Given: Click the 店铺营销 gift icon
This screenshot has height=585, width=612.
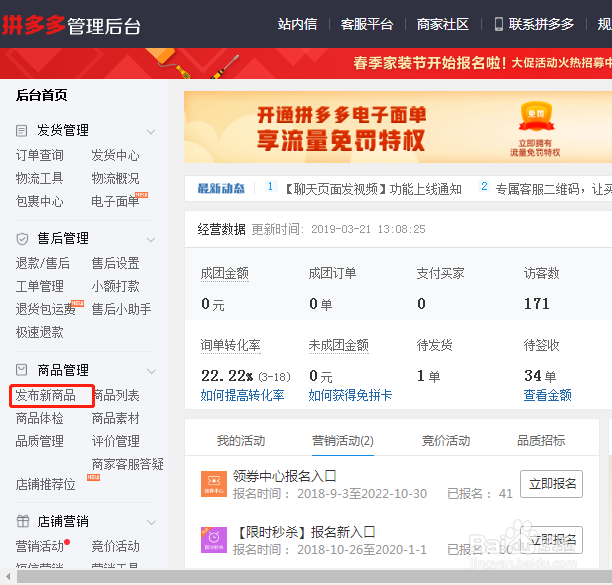Looking at the screenshot, I should pyautogui.click(x=23, y=521).
